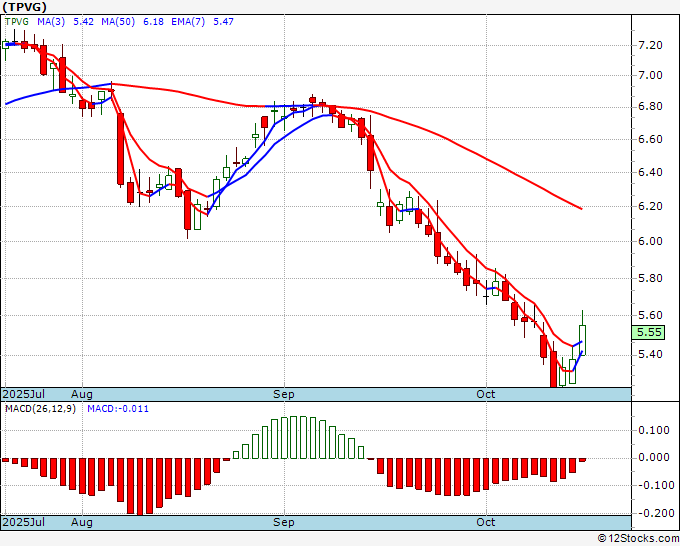Click the 5.60 price axis label
The width and height of the screenshot is (680, 546).
(651, 315)
